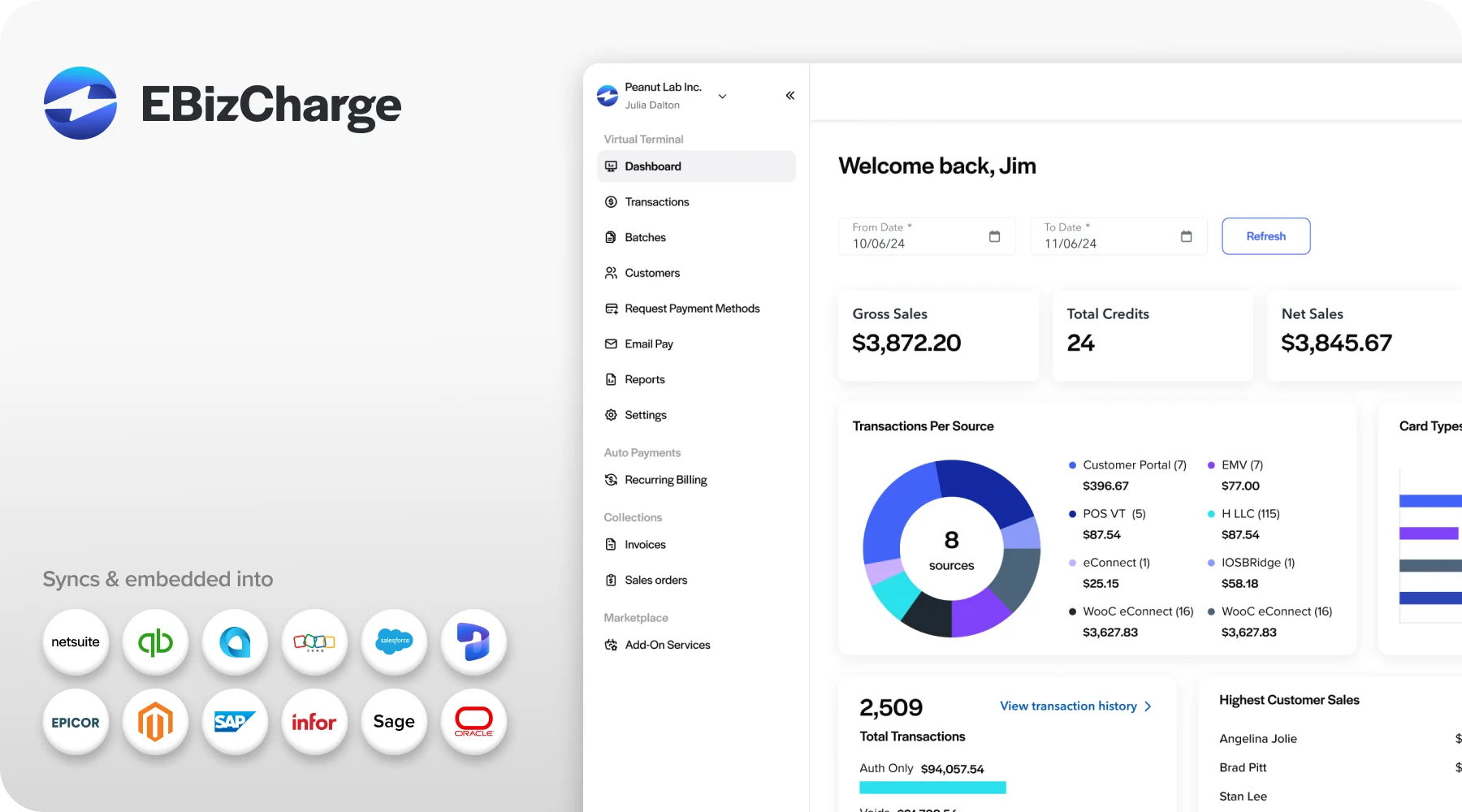
Task: Click the To Date field 11/06/24
Action: [x=1118, y=236]
